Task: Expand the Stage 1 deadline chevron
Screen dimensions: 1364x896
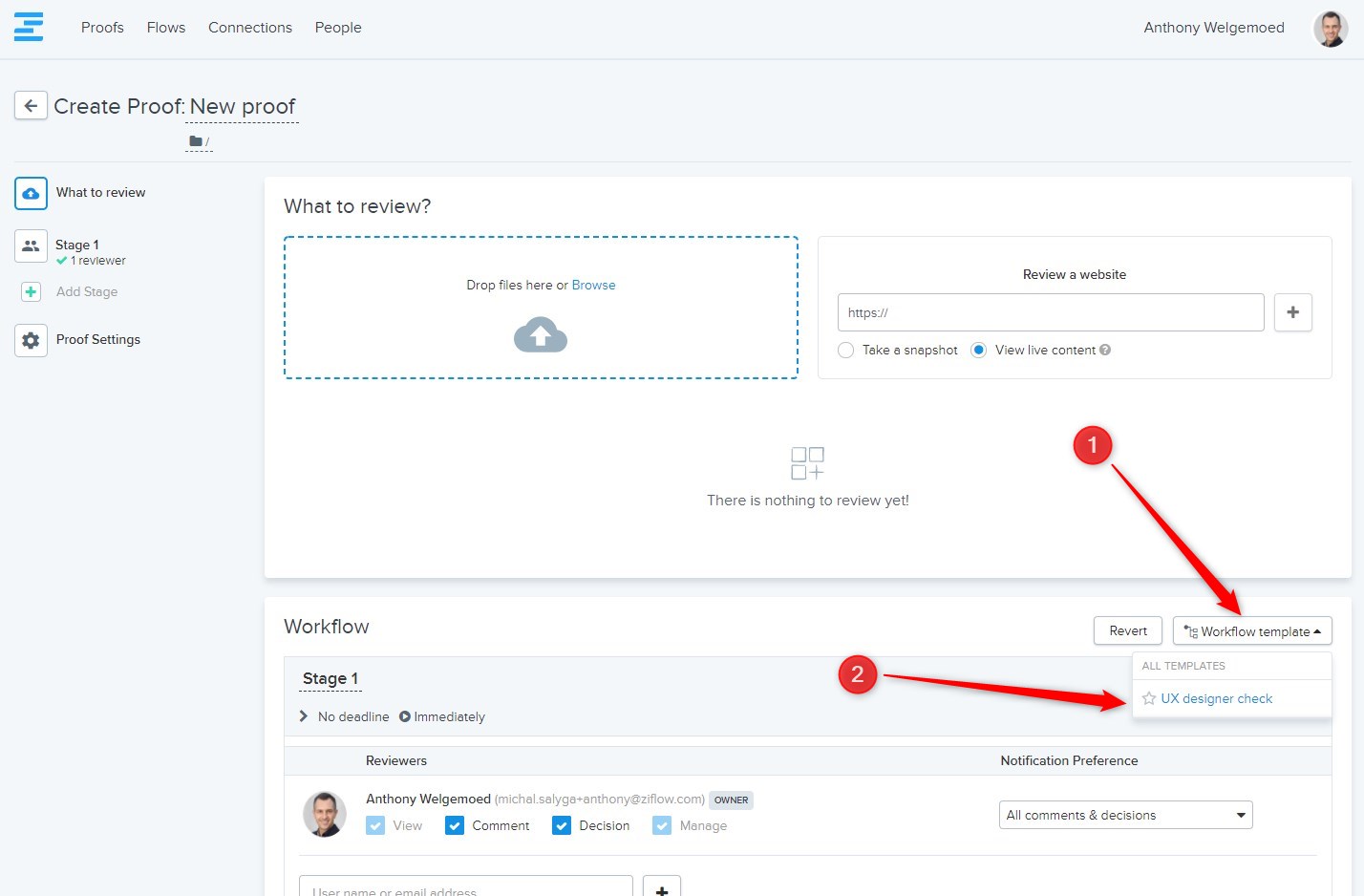Action: 304,716
